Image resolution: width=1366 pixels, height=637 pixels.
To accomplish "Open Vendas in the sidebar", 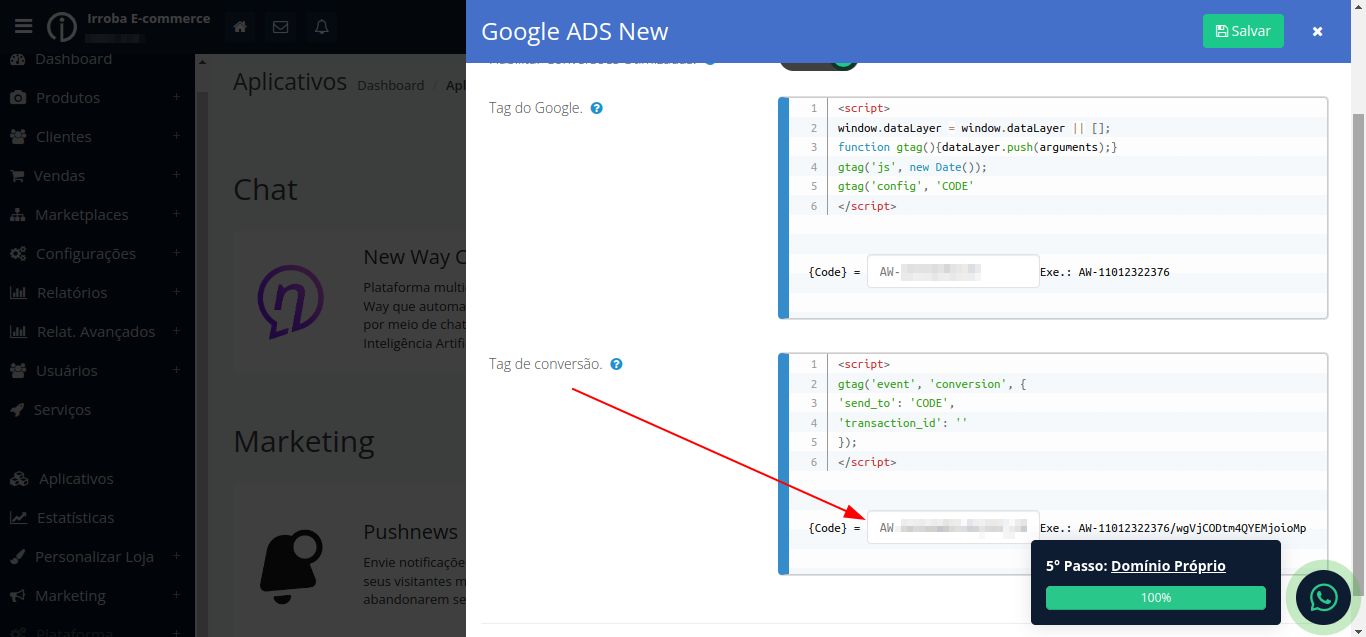I will pos(59,176).
